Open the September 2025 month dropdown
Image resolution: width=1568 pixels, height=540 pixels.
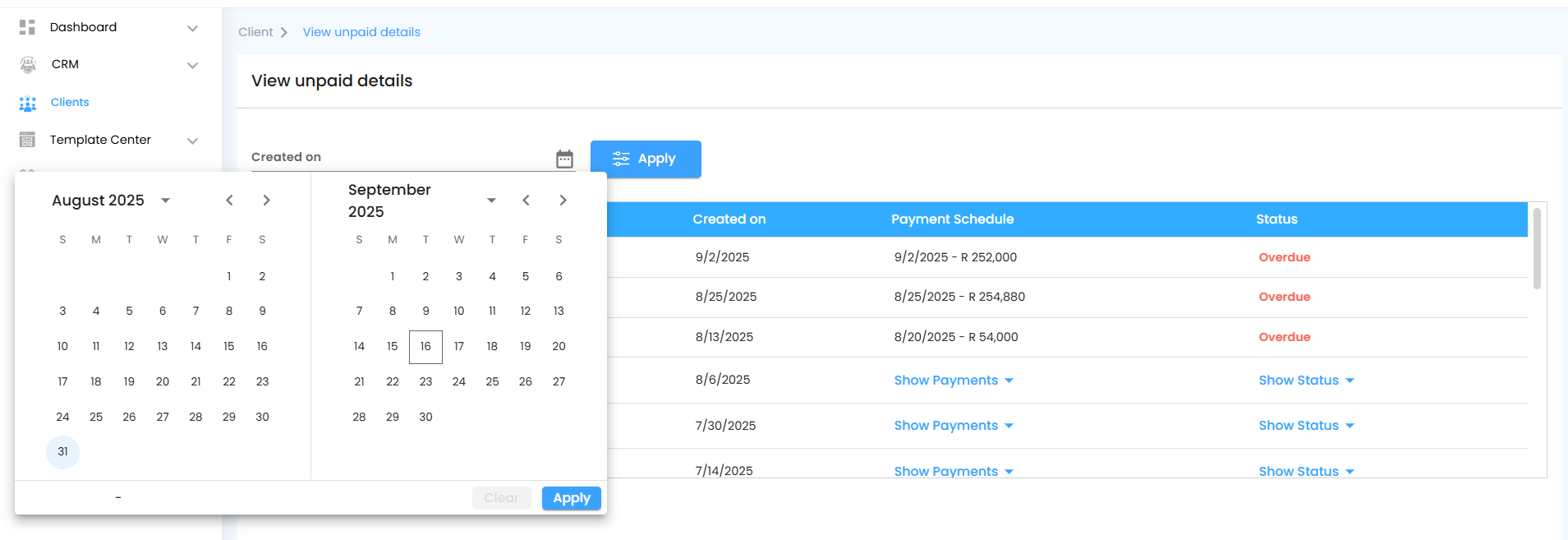(491, 201)
